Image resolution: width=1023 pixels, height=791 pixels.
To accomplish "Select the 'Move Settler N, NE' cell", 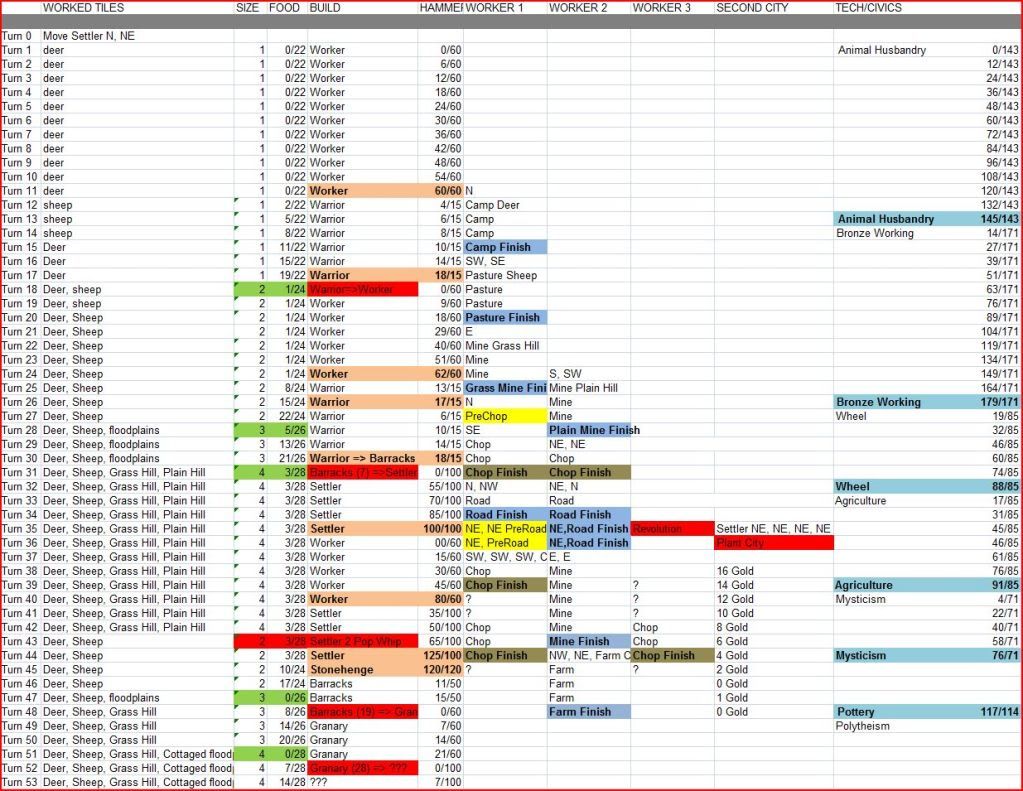I will [x=89, y=36].
